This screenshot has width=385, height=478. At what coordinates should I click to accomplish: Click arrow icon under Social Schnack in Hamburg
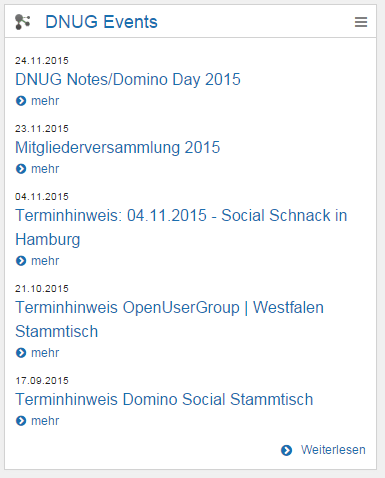pos(21,261)
